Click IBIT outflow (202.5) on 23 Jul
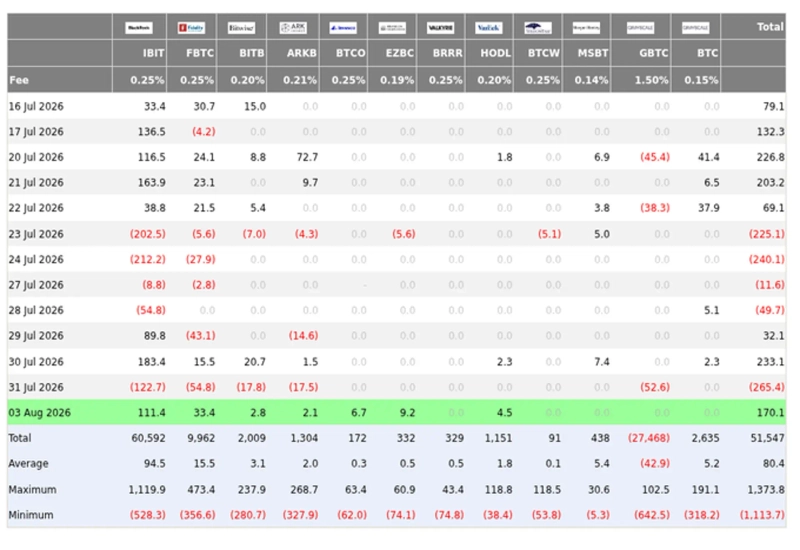The width and height of the screenshot is (800, 550). click(x=147, y=234)
